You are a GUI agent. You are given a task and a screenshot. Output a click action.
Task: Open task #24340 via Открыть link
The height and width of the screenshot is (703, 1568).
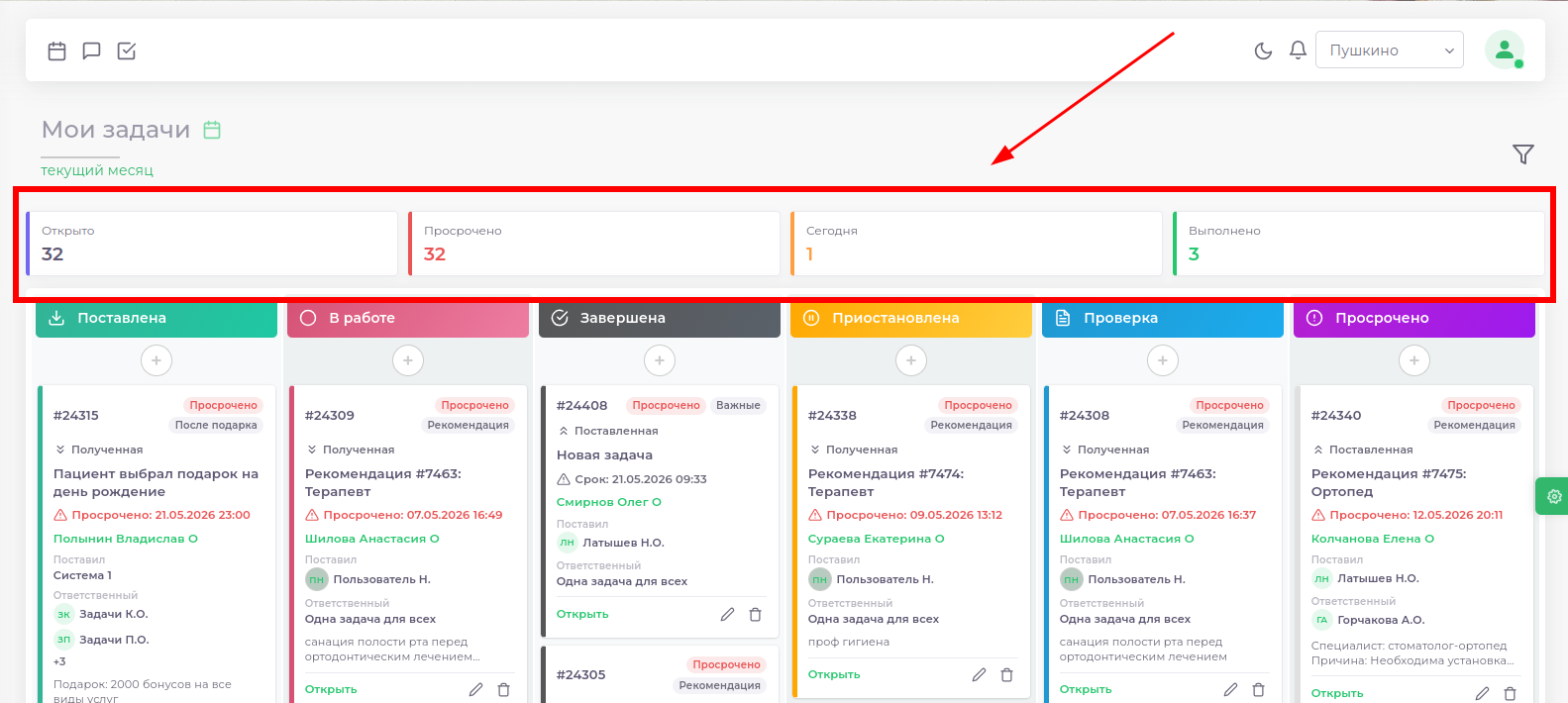click(x=1337, y=693)
